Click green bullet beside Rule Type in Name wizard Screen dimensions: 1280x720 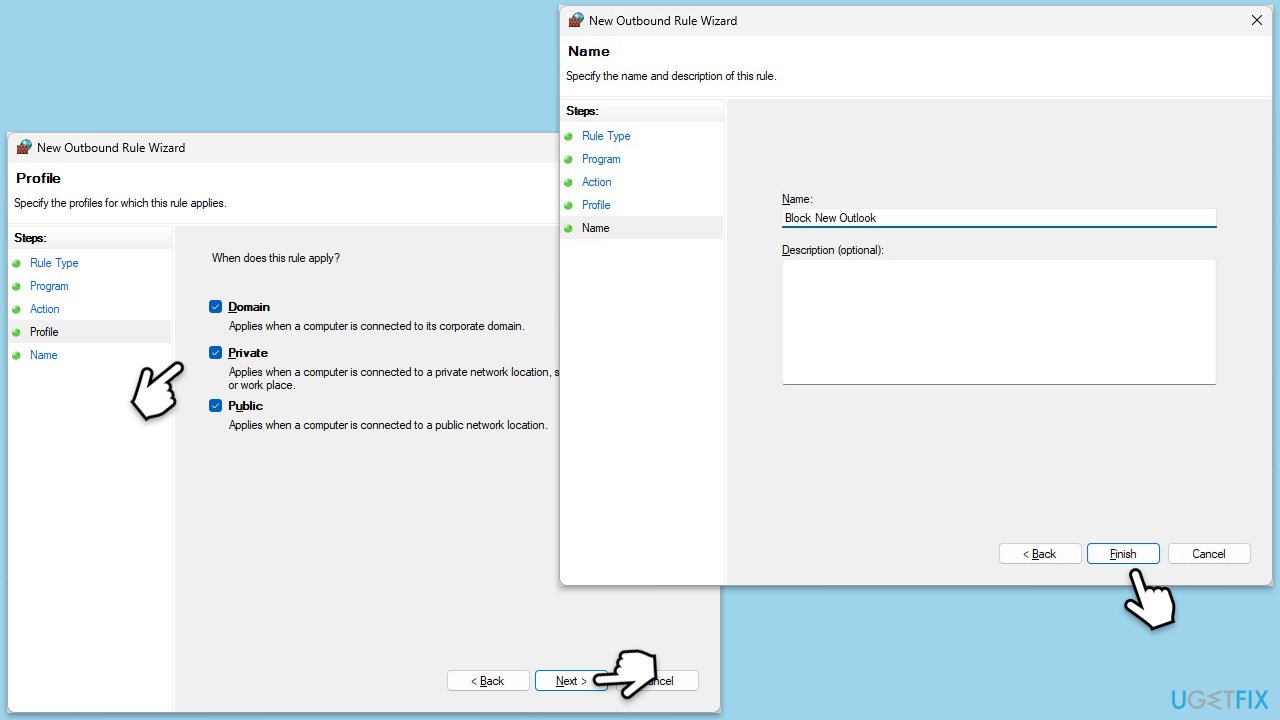click(569, 136)
